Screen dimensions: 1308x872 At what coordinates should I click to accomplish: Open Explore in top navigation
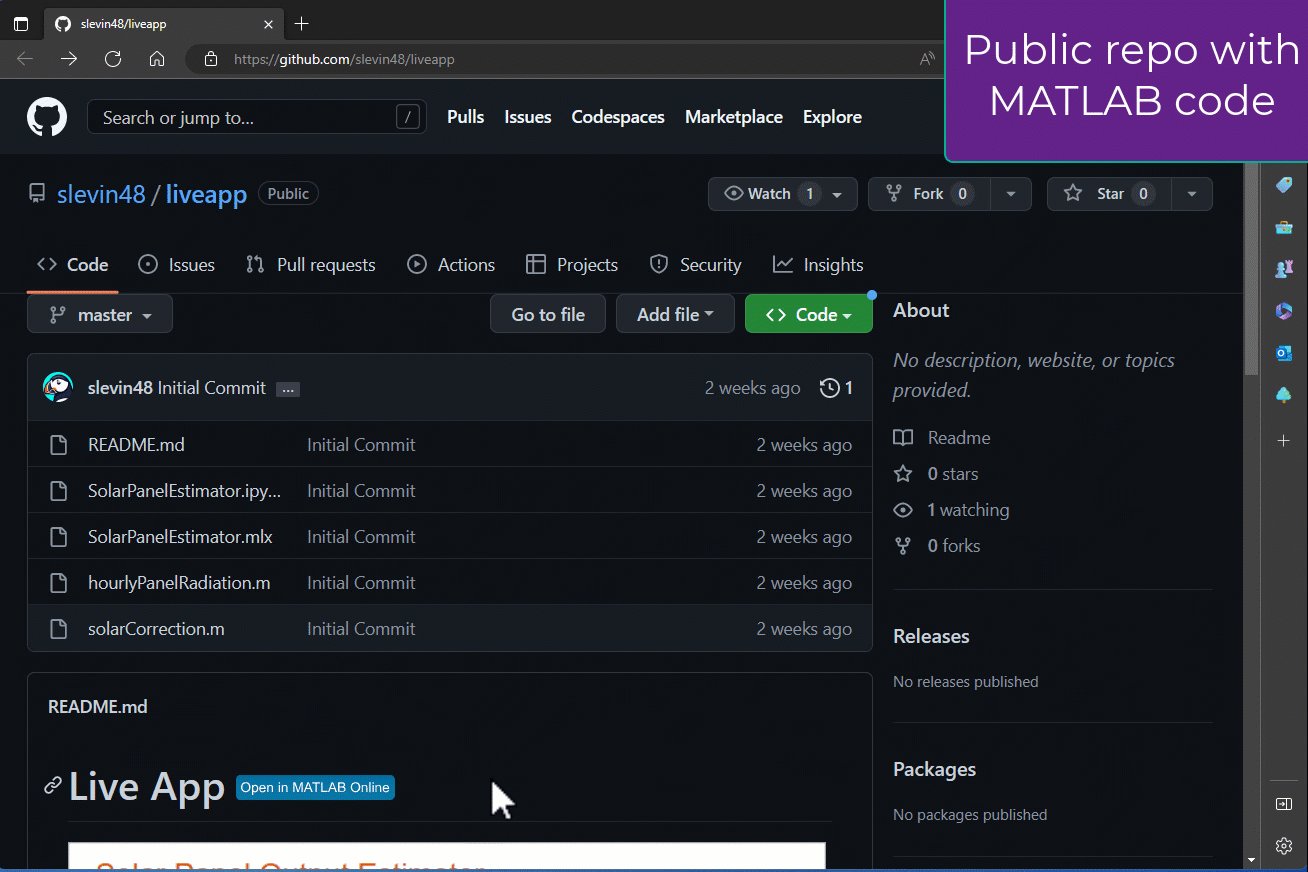tap(832, 117)
